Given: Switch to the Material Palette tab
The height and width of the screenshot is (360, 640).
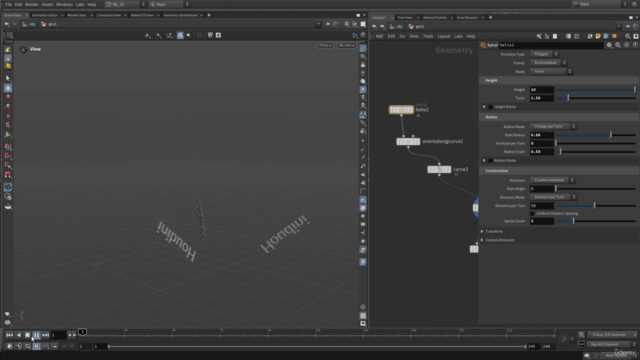Looking at the screenshot, I should 435,18.
